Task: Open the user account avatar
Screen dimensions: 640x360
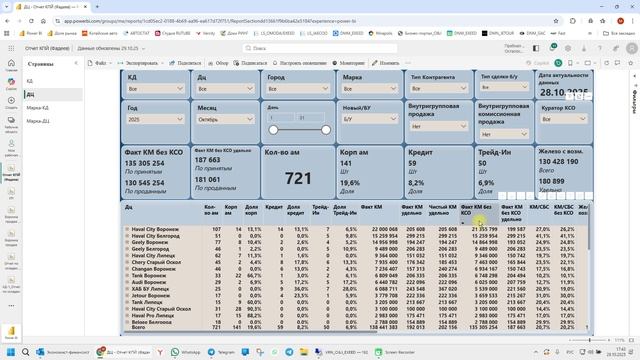Action: coord(632,48)
